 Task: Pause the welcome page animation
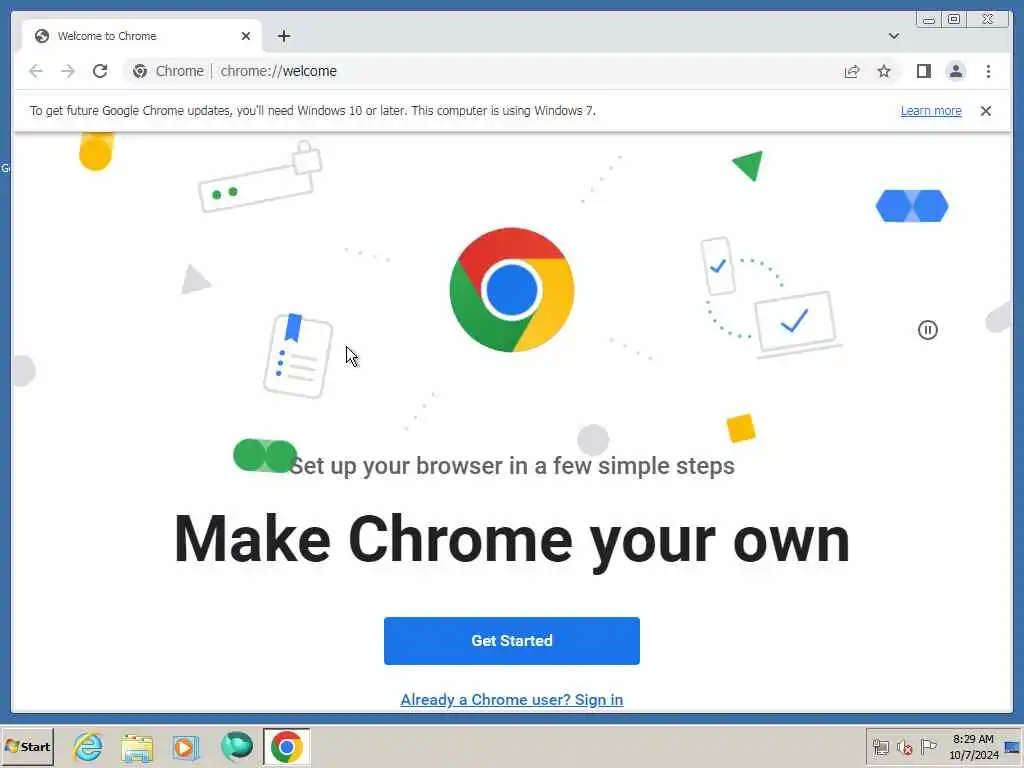[927, 330]
